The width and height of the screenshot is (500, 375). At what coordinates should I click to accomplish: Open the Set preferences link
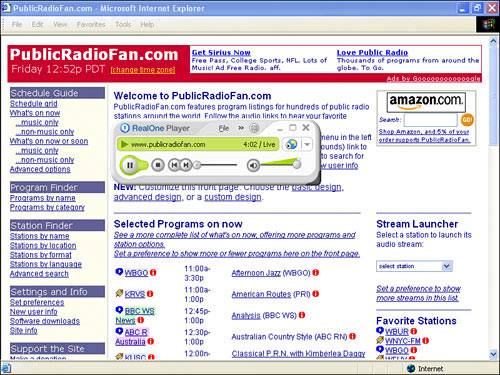(37, 302)
